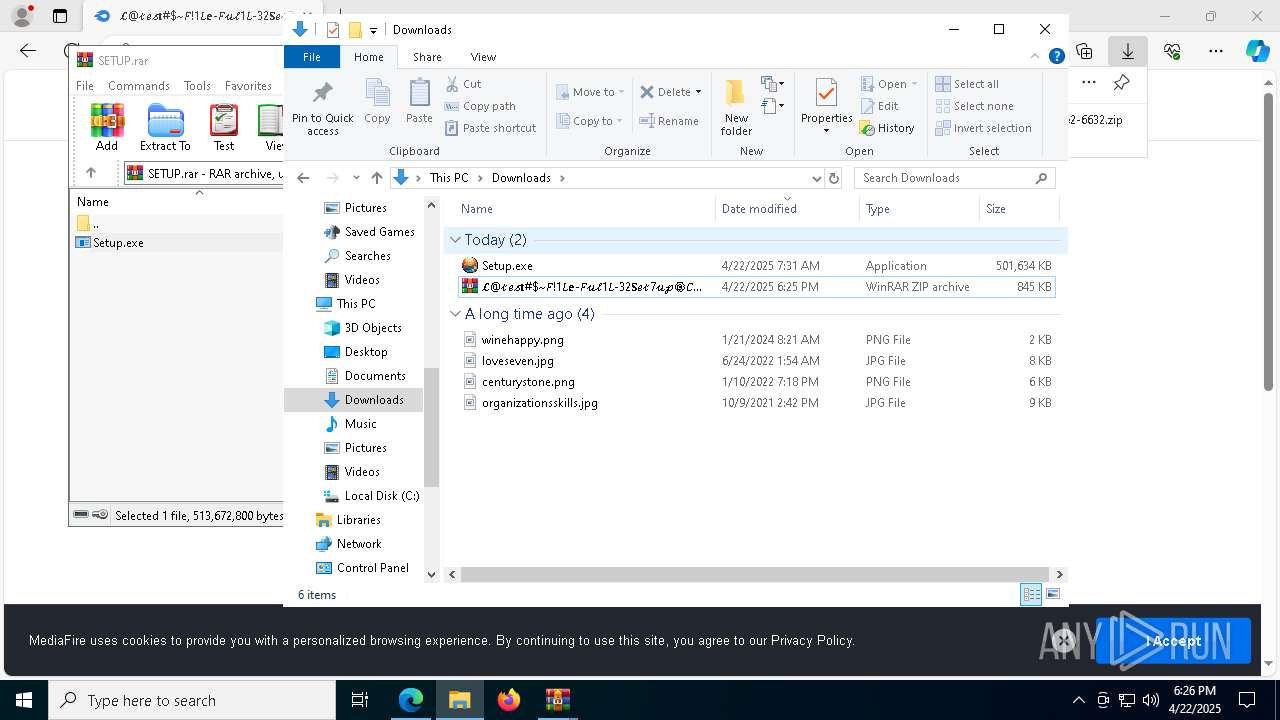Click the Refresh button beside address bar
Viewport: 1280px width, 720px height.
click(833, 178)
